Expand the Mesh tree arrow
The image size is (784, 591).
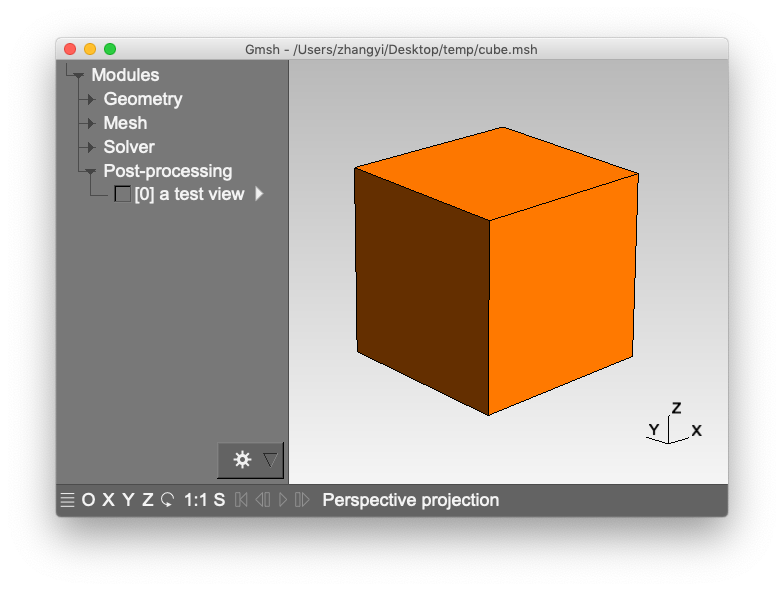(91, 124)
